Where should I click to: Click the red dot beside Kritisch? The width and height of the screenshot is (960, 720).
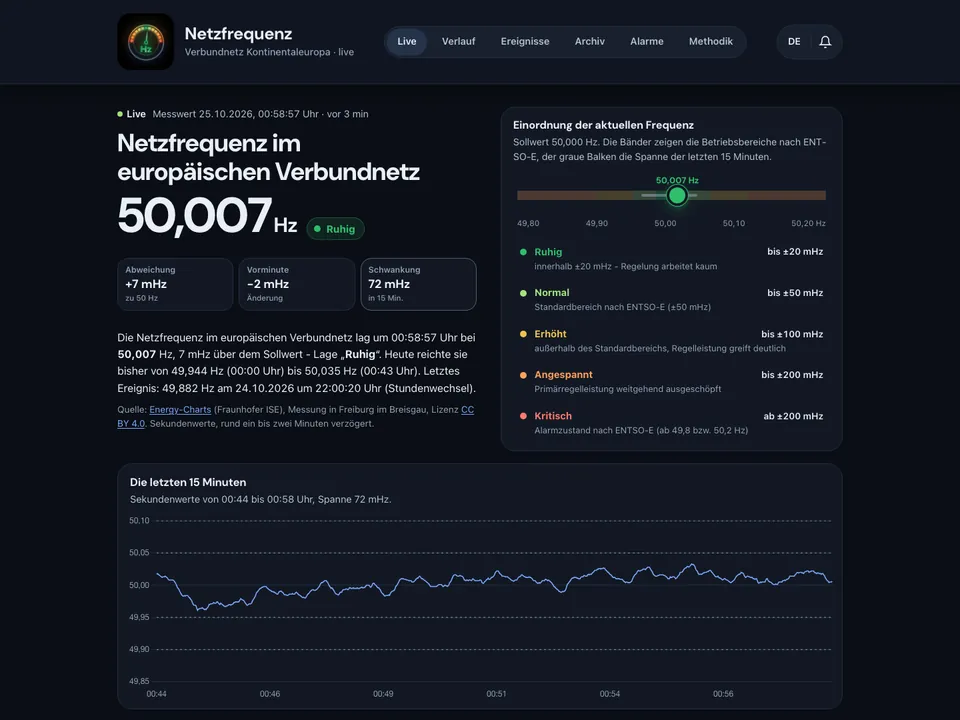click(x=523, y=416)
